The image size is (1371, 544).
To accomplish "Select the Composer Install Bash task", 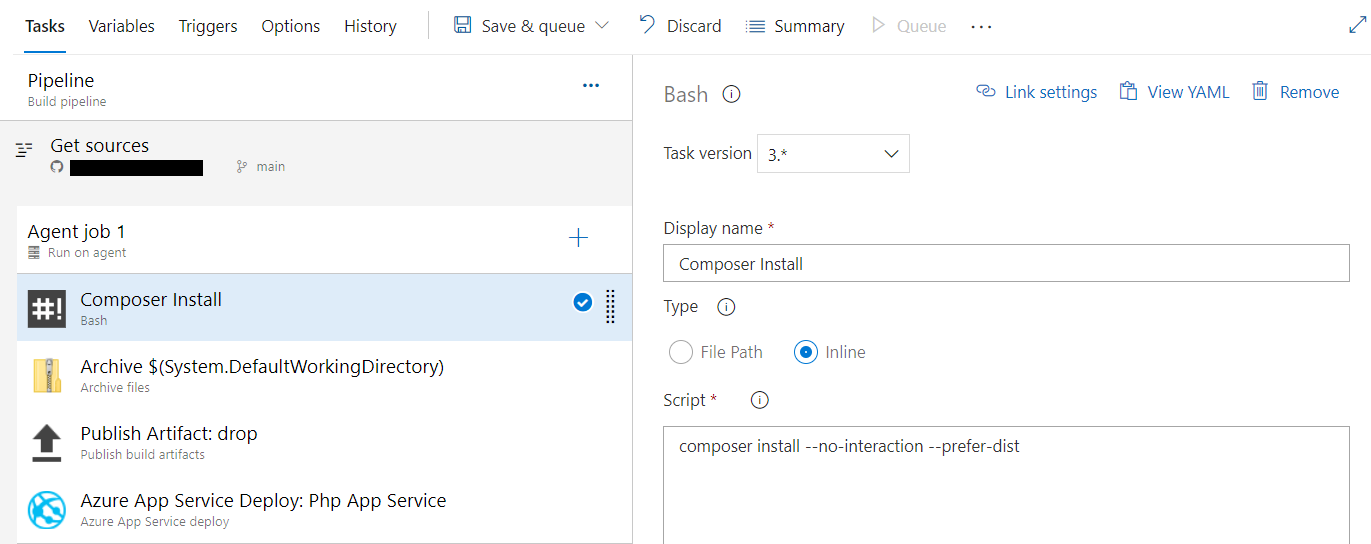I will (324, 307).
